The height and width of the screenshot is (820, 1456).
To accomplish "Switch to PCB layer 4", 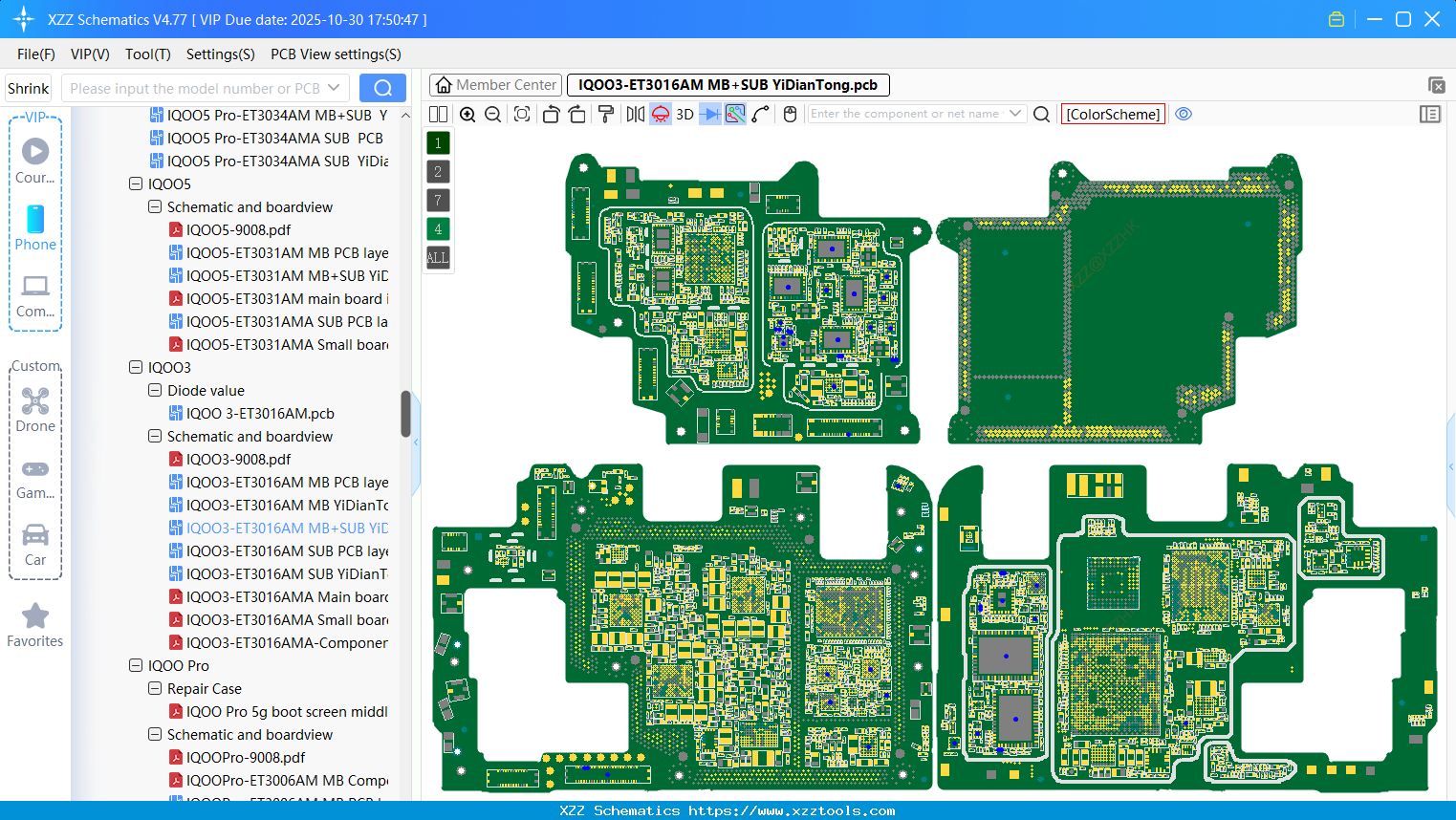I will pyautogui.click(x=438, y=229).
